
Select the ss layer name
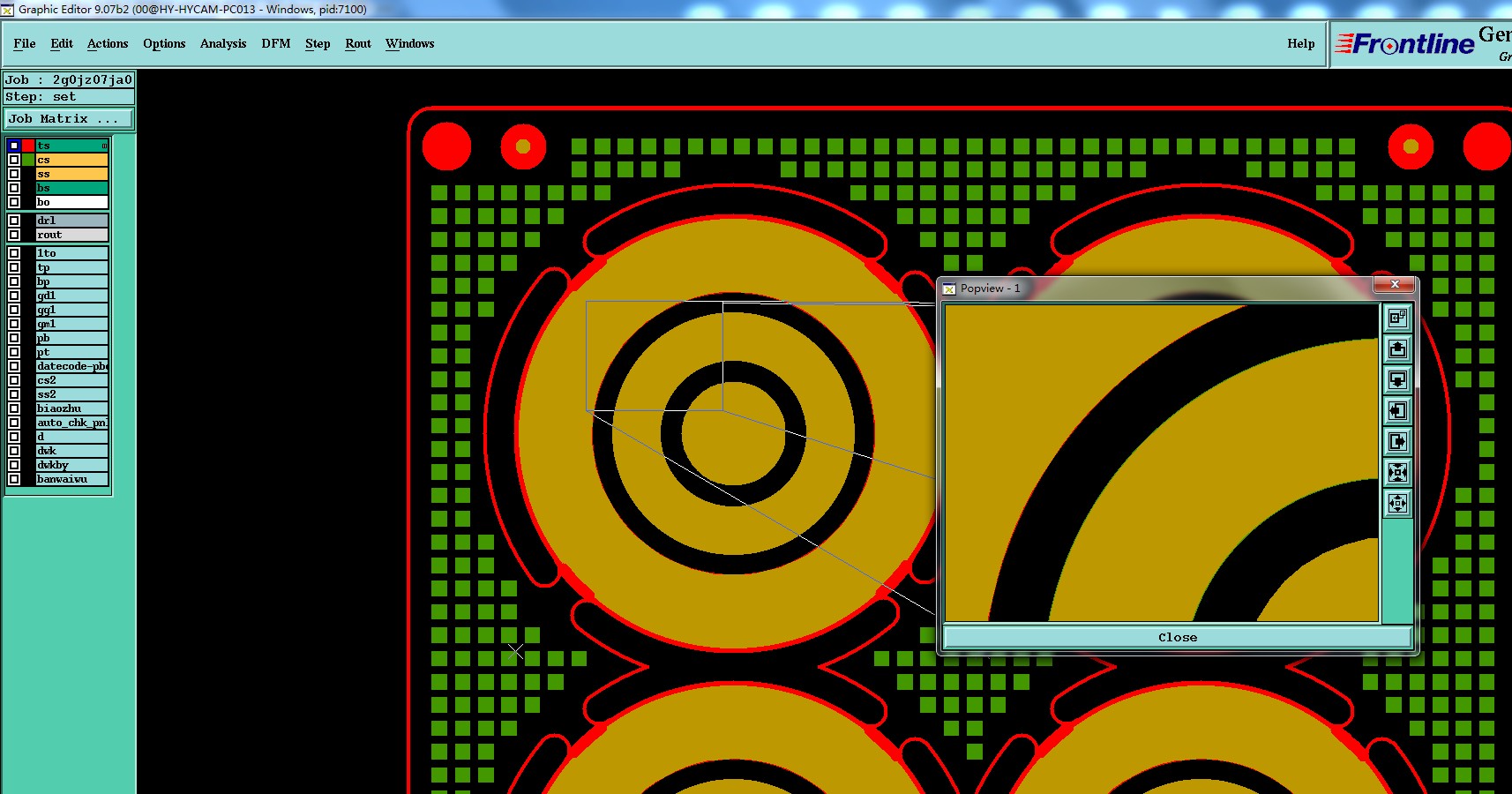(x=71, y=174)
